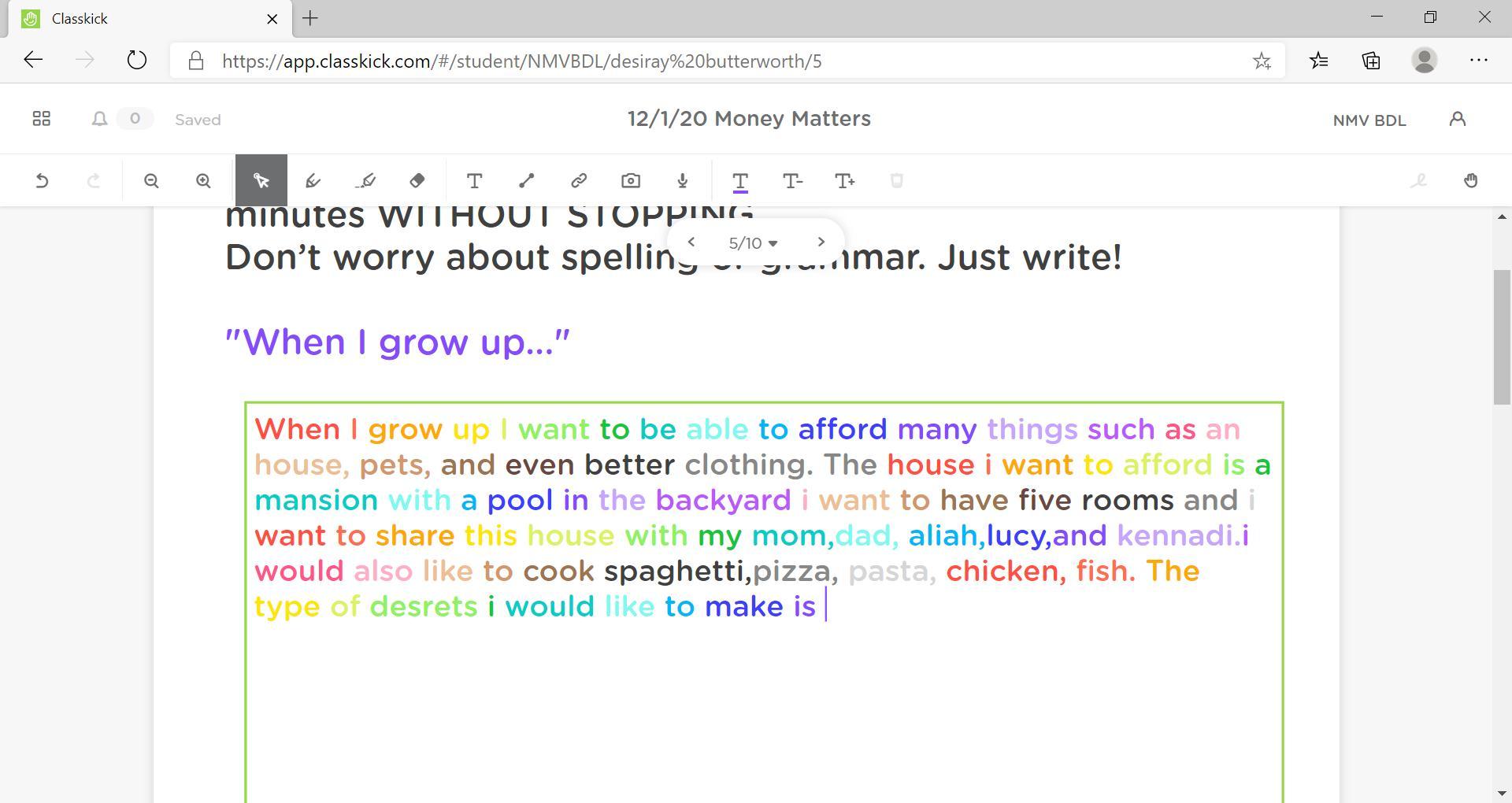The height and width of the screenshot is (803, 1512).
Task: Open browser settings and more menu
Action: point(1479,61)
